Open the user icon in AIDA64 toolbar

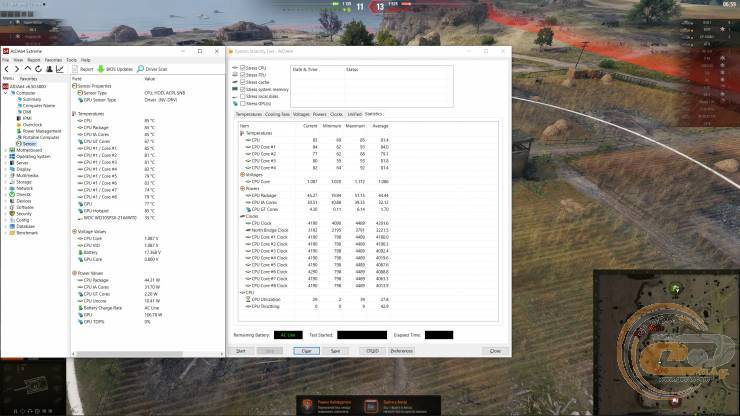tap(49, 69)
